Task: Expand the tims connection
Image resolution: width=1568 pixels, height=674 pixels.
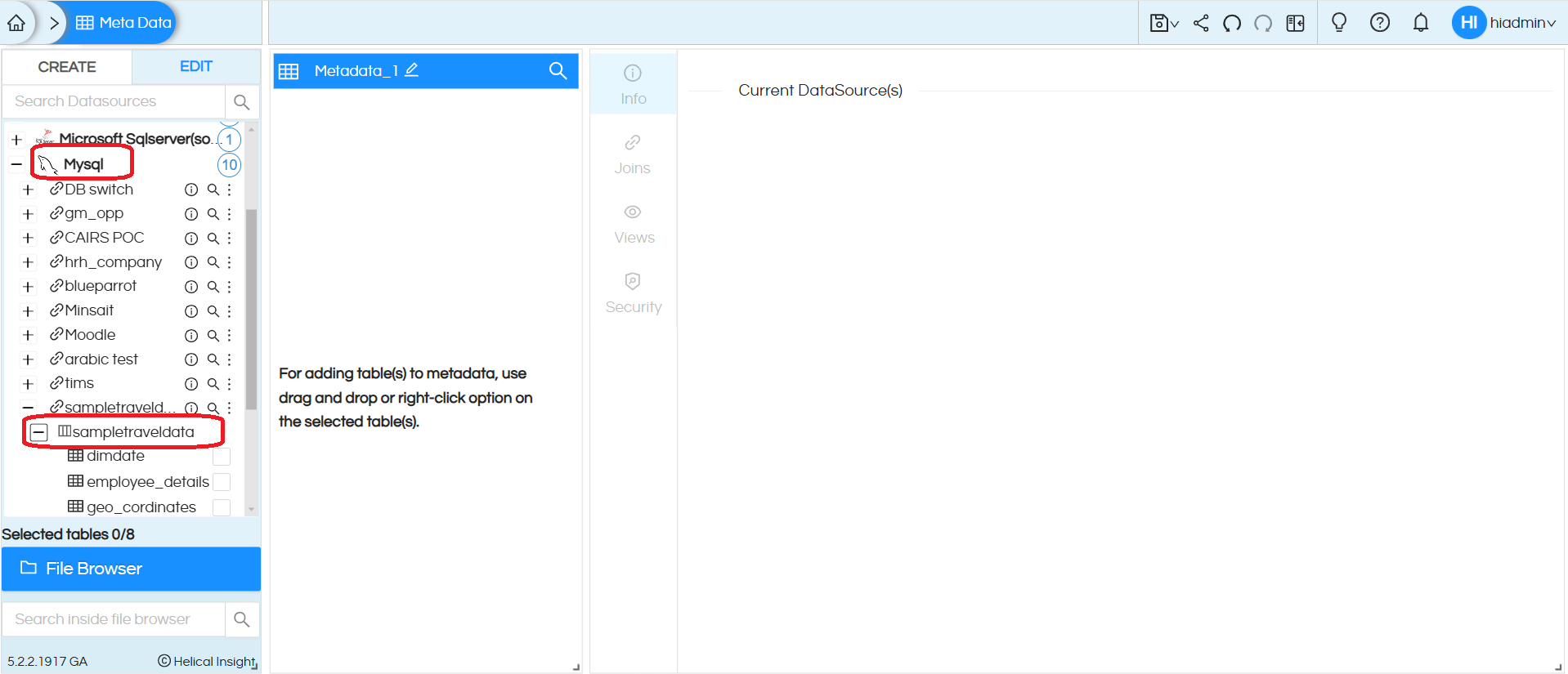Action: point(29,384)
